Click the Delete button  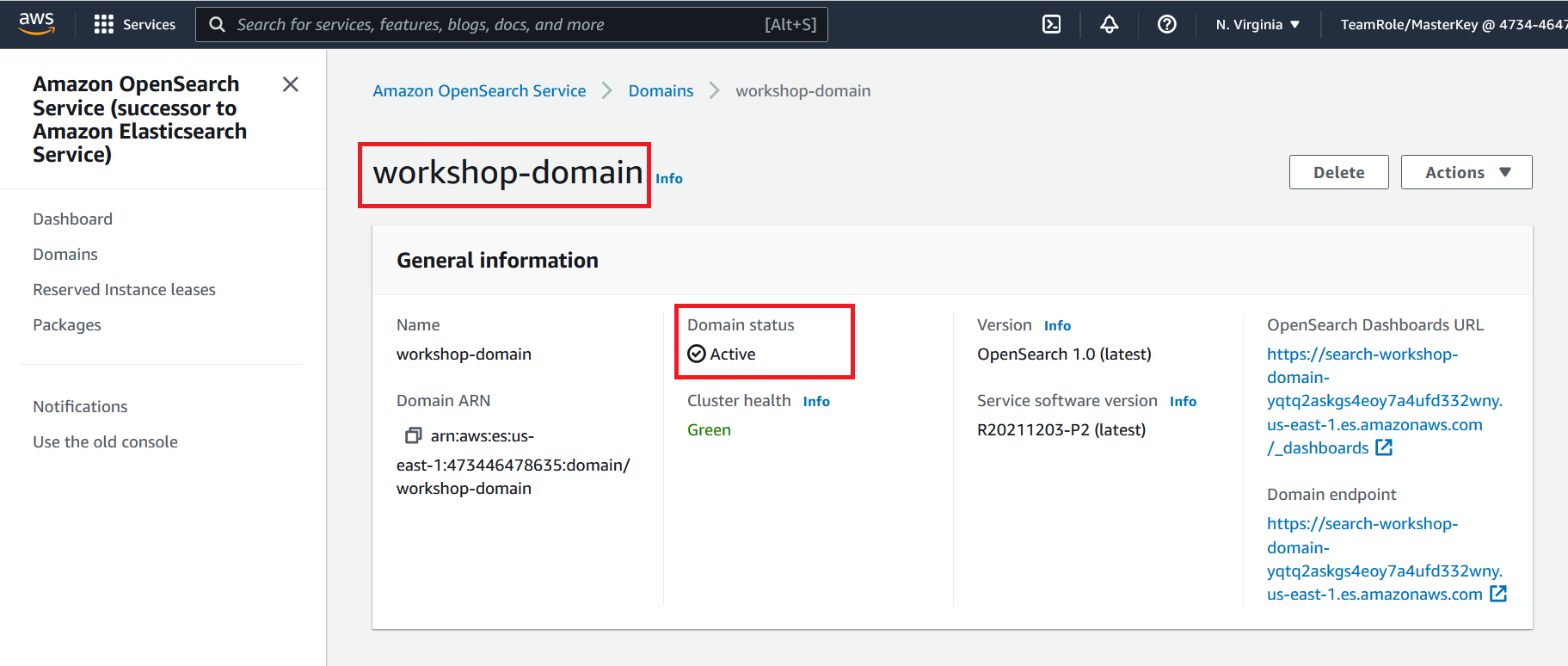1338,172
